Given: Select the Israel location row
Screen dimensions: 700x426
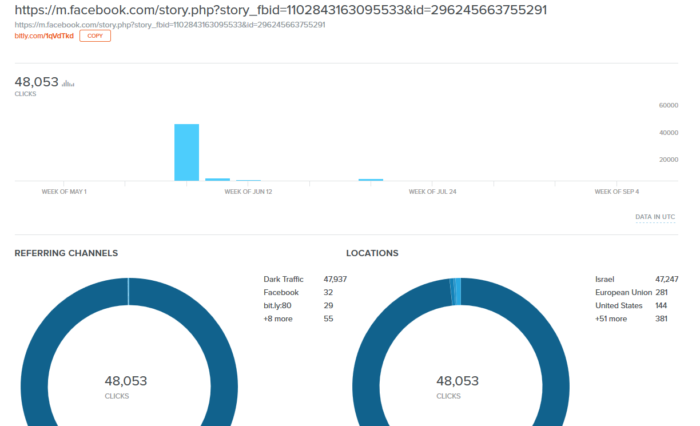Looking at the screenshot, I should click(637, 279).
